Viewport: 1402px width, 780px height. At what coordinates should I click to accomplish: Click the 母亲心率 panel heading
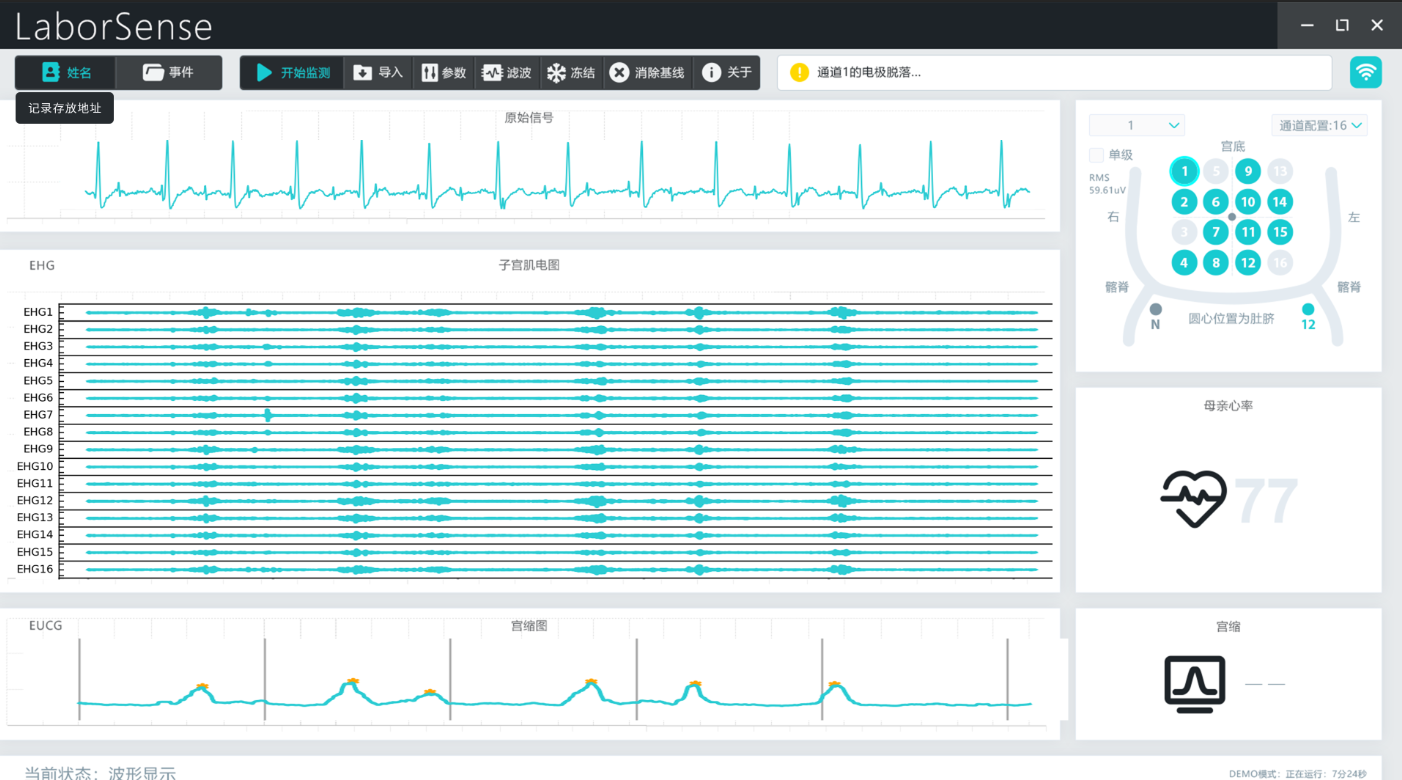(x=1228, y=406)
